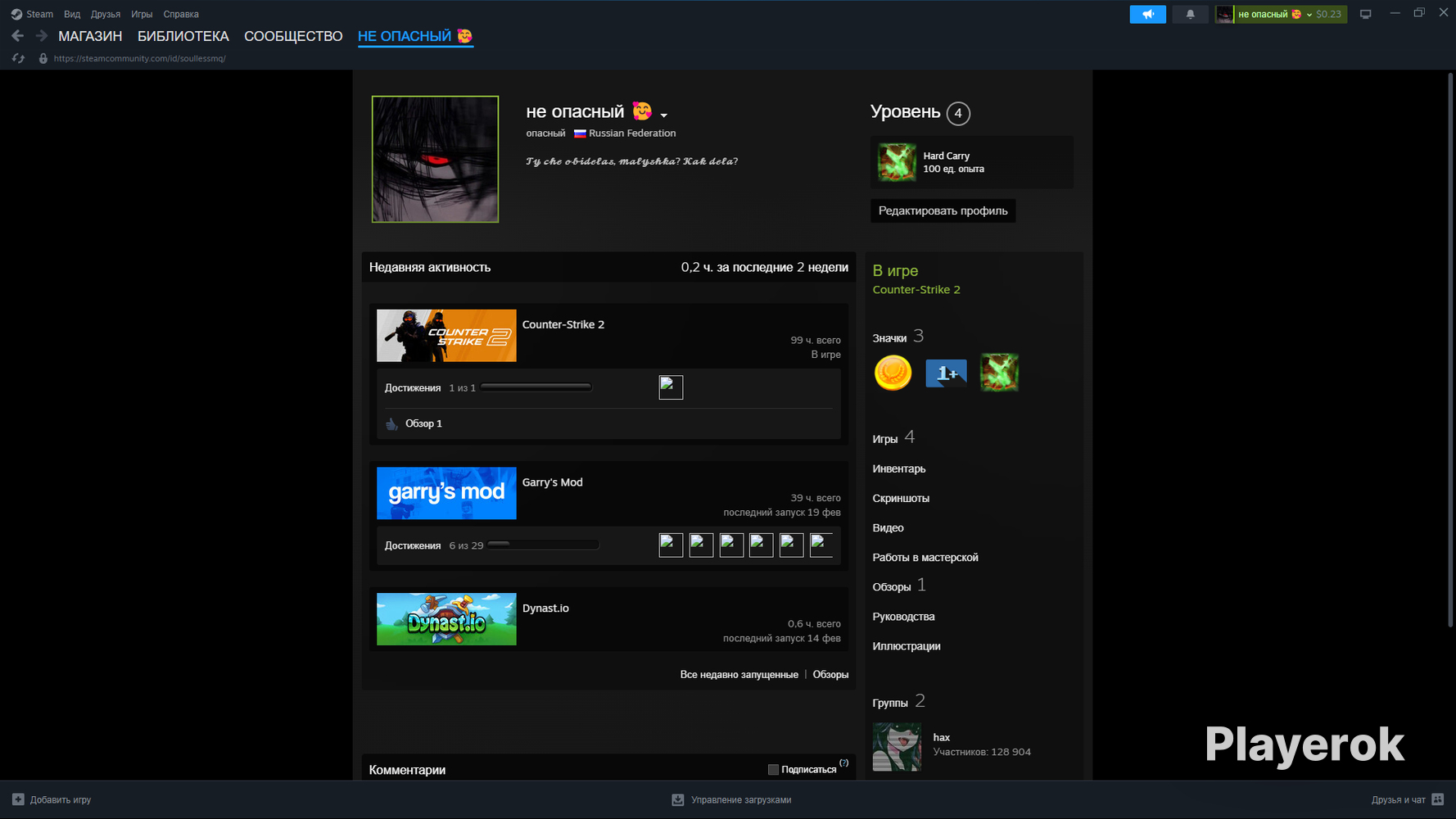The image size is (1456, 819).
Task: Open the Игры 4 sidebar link
Action: click(x=893, y=437)
